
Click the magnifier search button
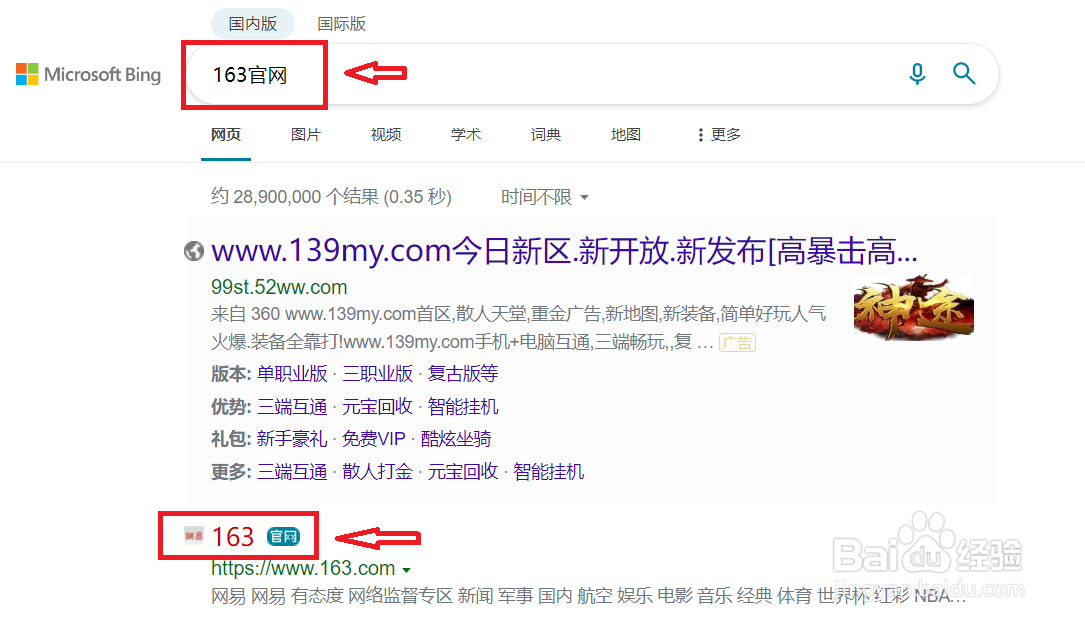[964, 73]
